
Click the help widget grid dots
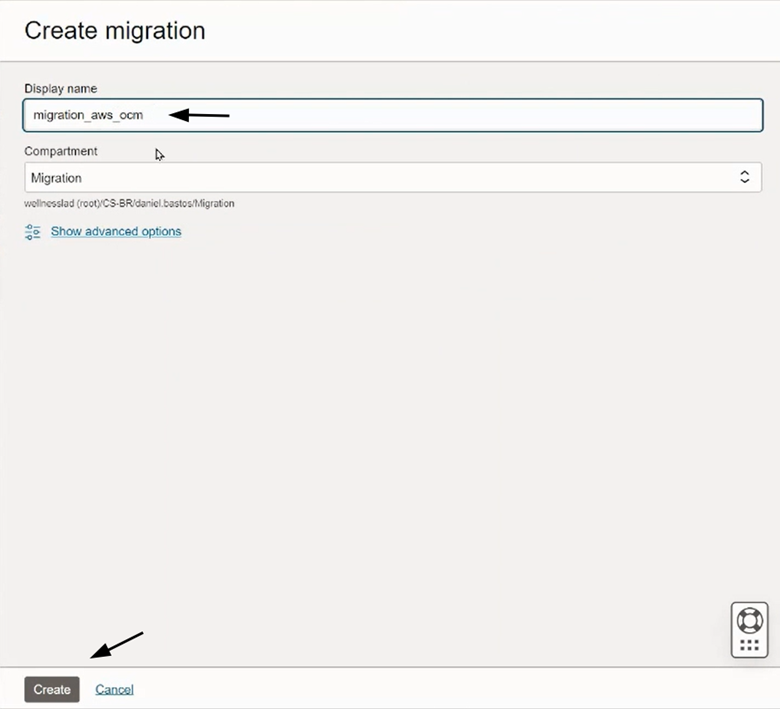[x=750, y=645]
